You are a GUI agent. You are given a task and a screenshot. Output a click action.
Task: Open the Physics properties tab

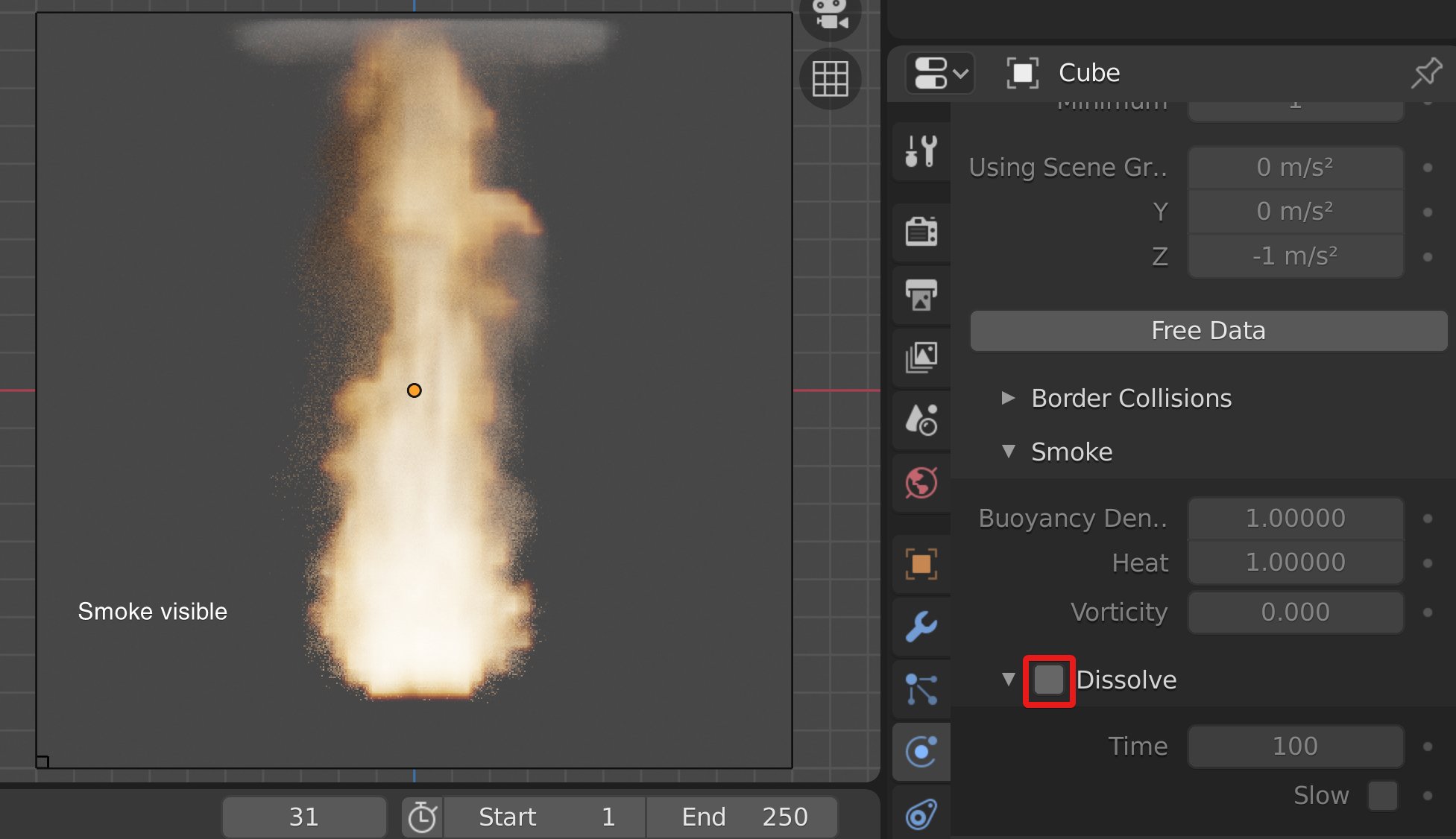pos(921,751)
